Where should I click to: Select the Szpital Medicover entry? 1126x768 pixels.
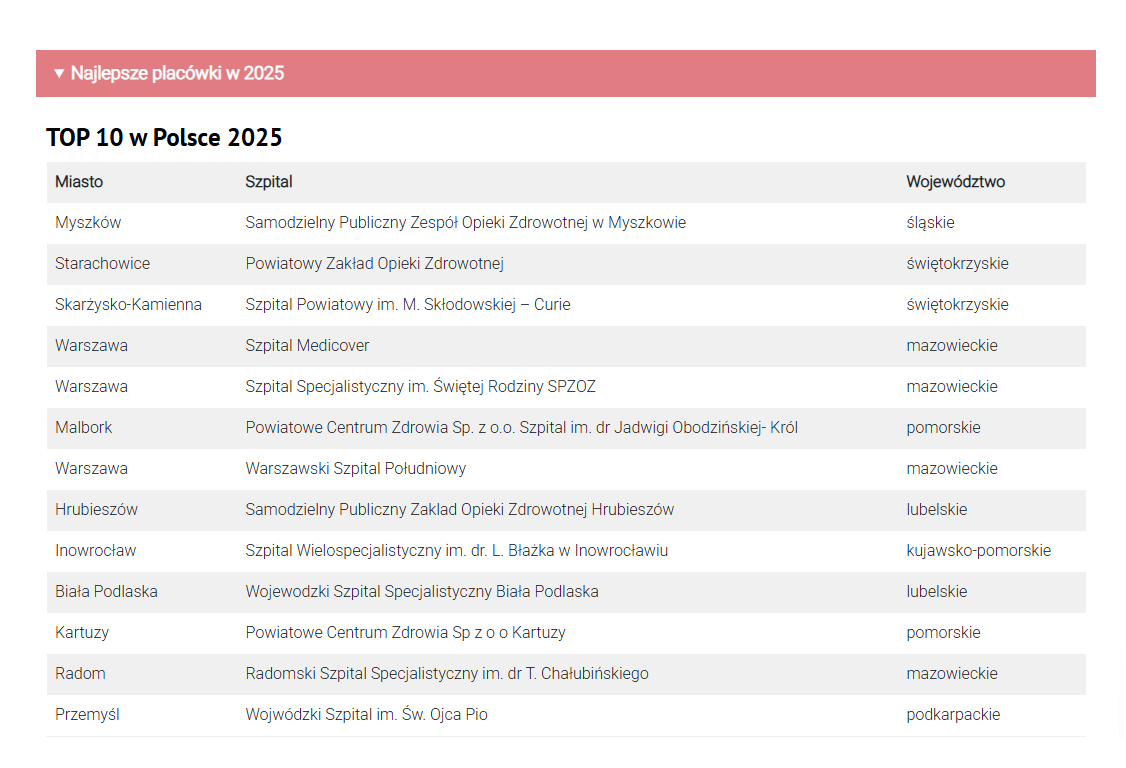pyautogui.click(x=307, y=346)
